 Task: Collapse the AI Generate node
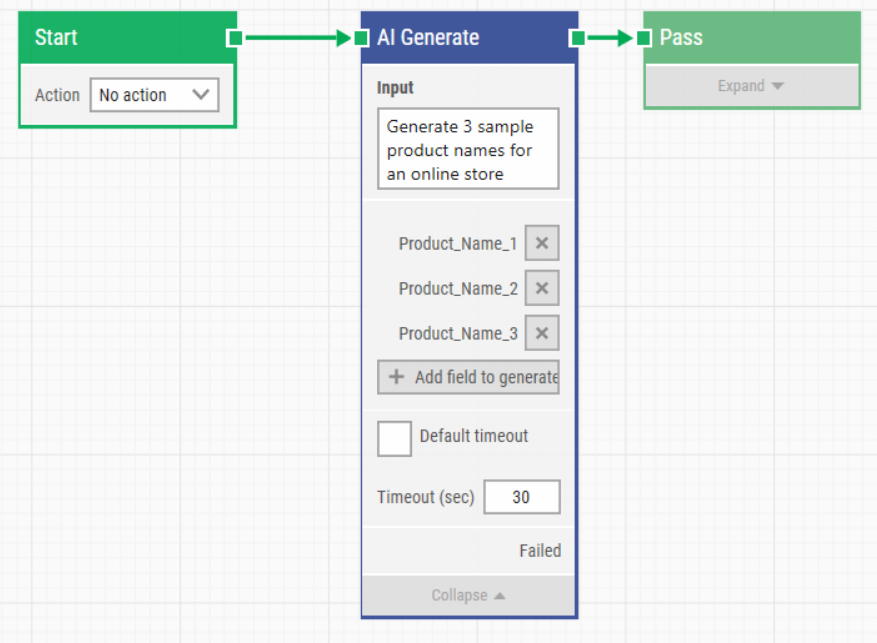click(468, 595)
